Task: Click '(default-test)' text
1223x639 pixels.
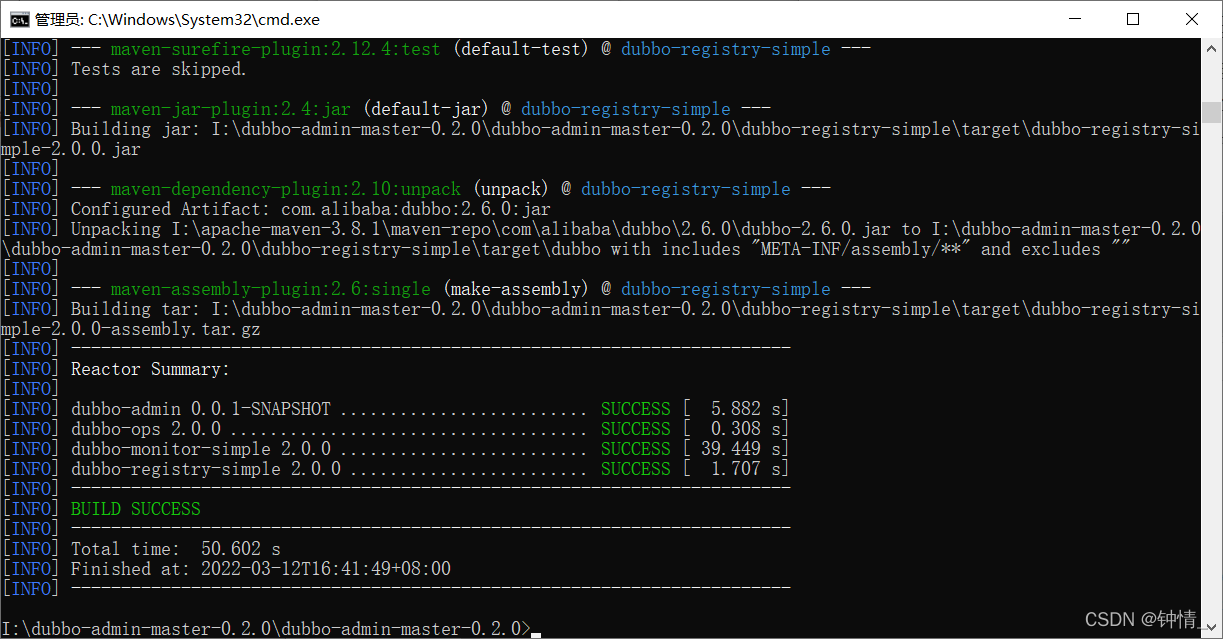Action: (x=520, y=49)
